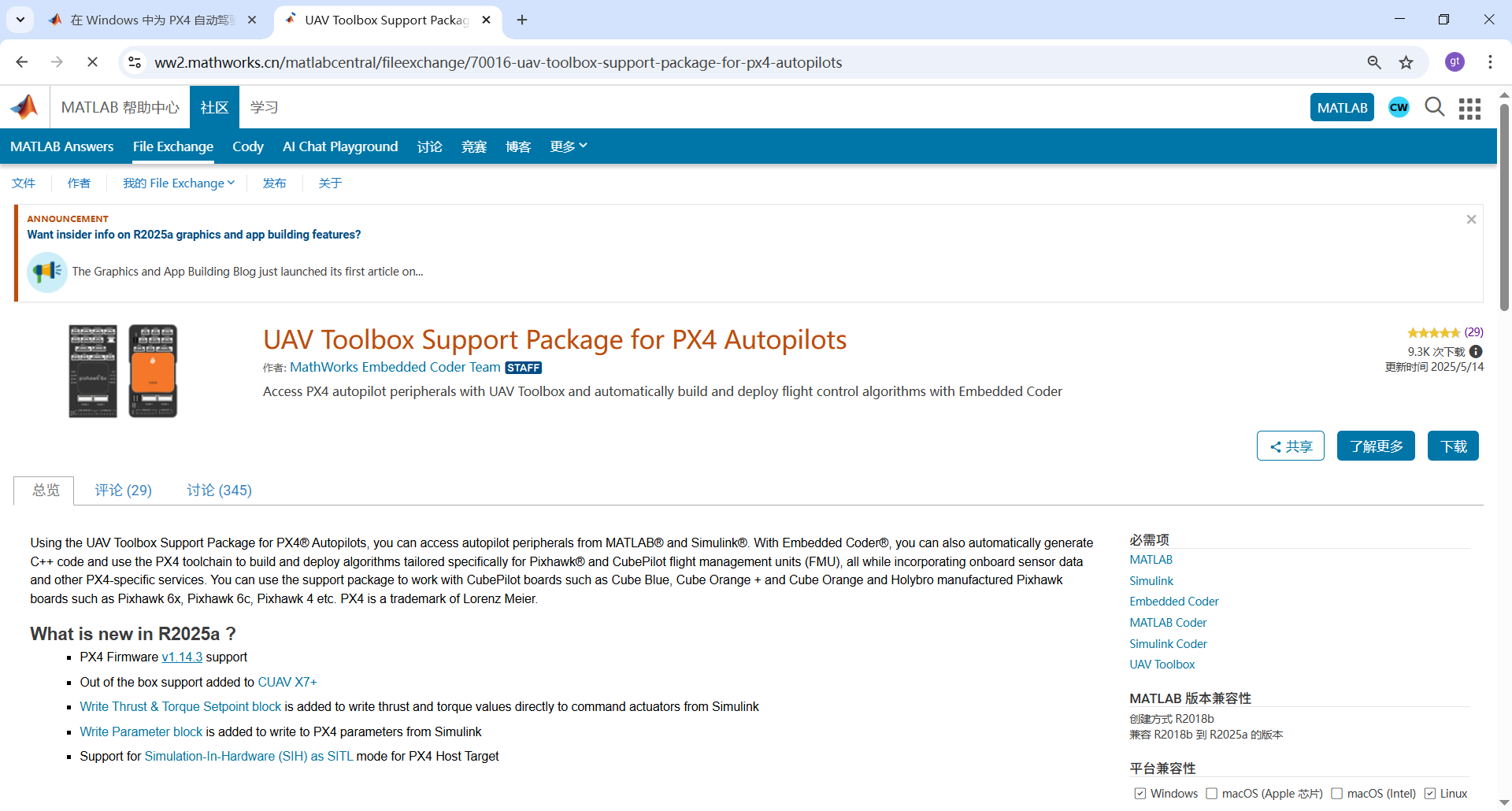Toggle the macOS (Apple 芯片) checkbox

coord(1211,794)
